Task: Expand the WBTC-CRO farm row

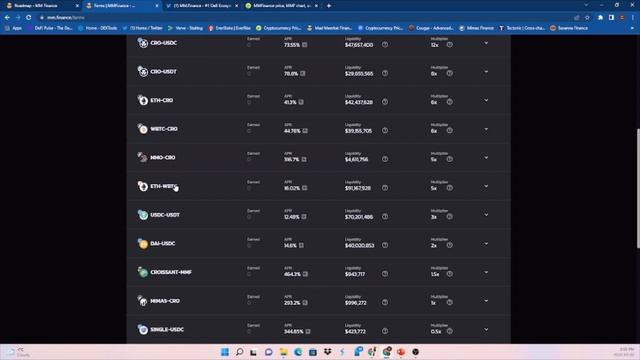Action: point(486,129)
